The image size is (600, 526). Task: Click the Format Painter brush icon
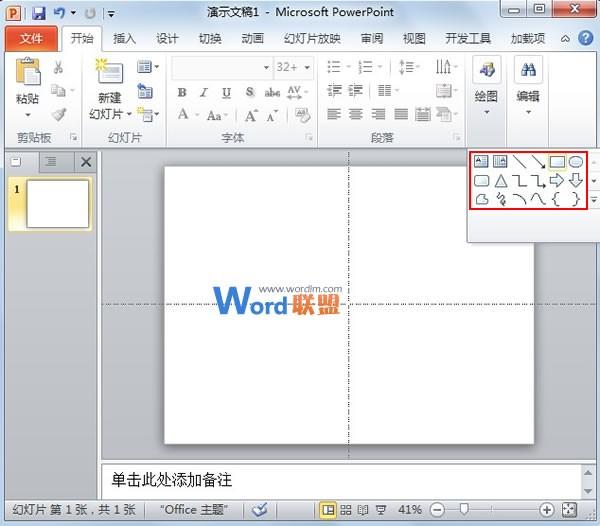59,114
